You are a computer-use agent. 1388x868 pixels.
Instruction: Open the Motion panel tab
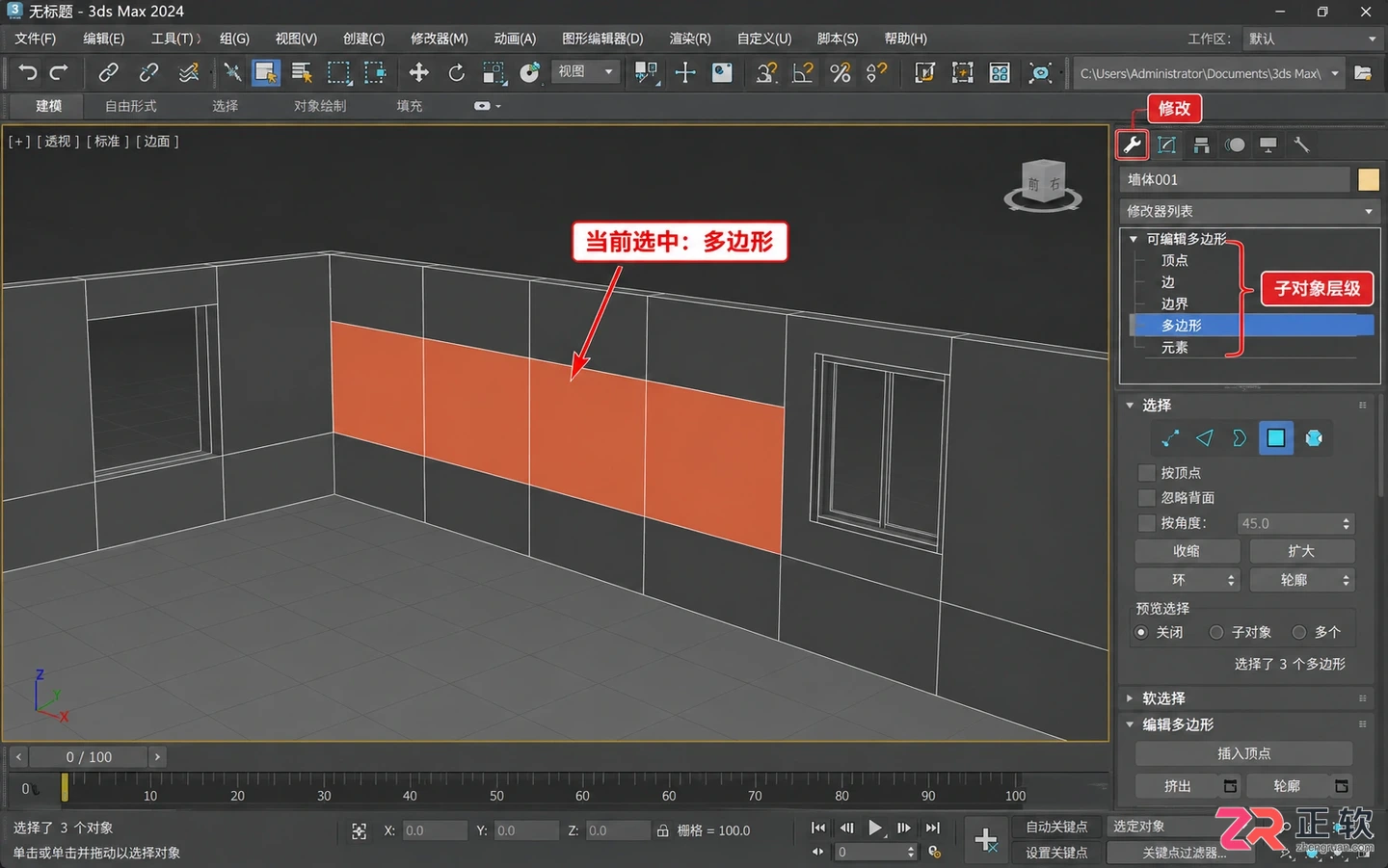coord(1235,145)
